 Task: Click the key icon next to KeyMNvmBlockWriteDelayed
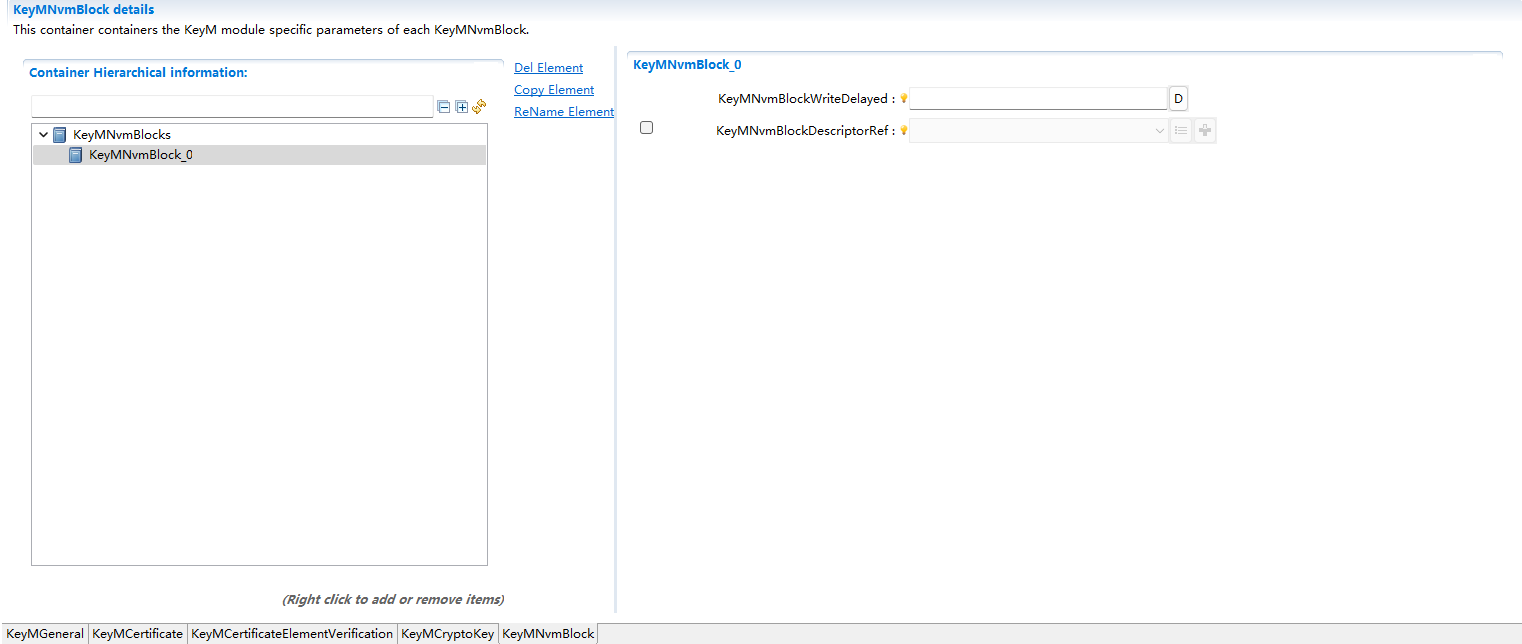(x=904, y=98)
